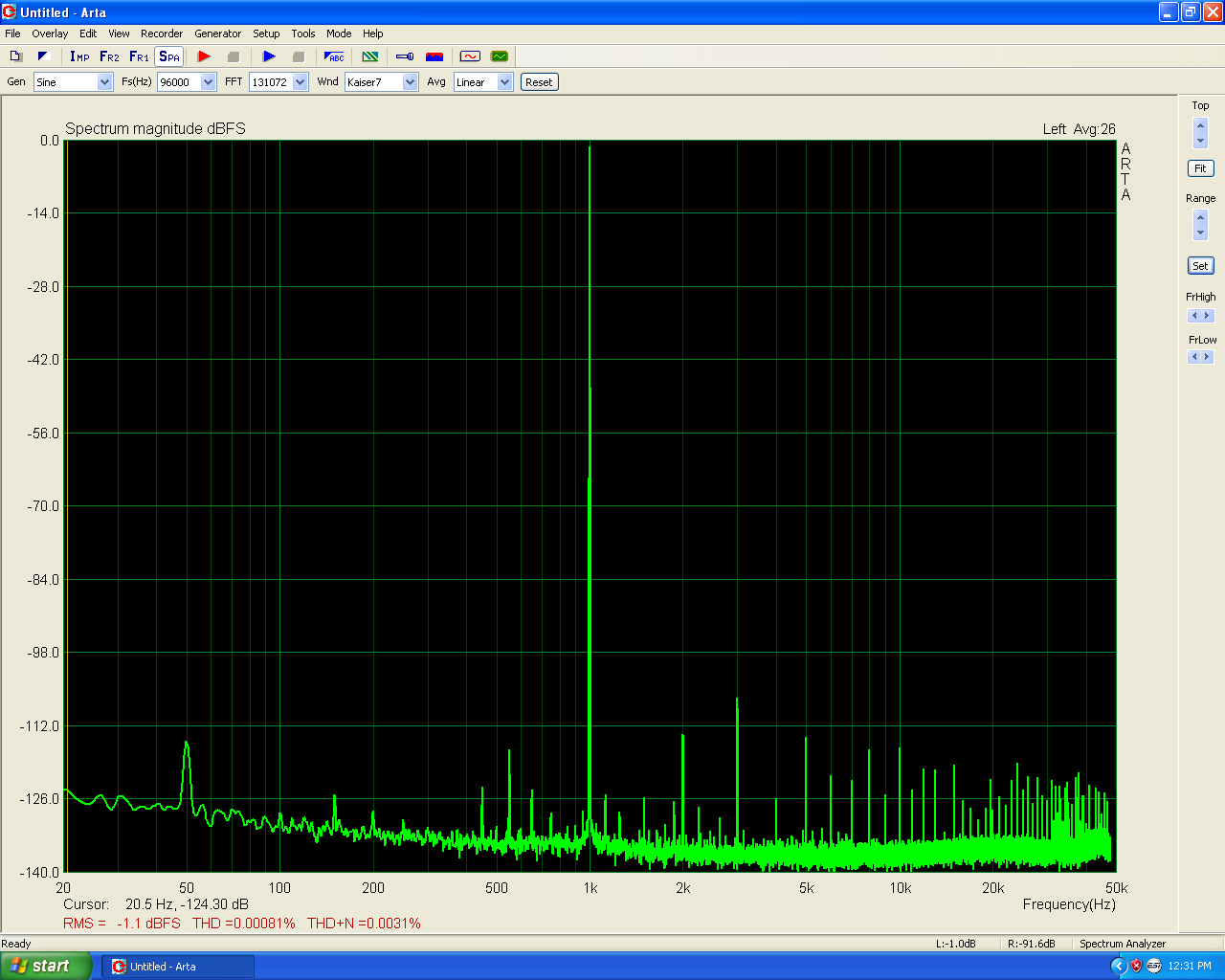Click the Set button
This screenshot has height=980, width=1225.
pyautogui.click(x=1200, y=266)
